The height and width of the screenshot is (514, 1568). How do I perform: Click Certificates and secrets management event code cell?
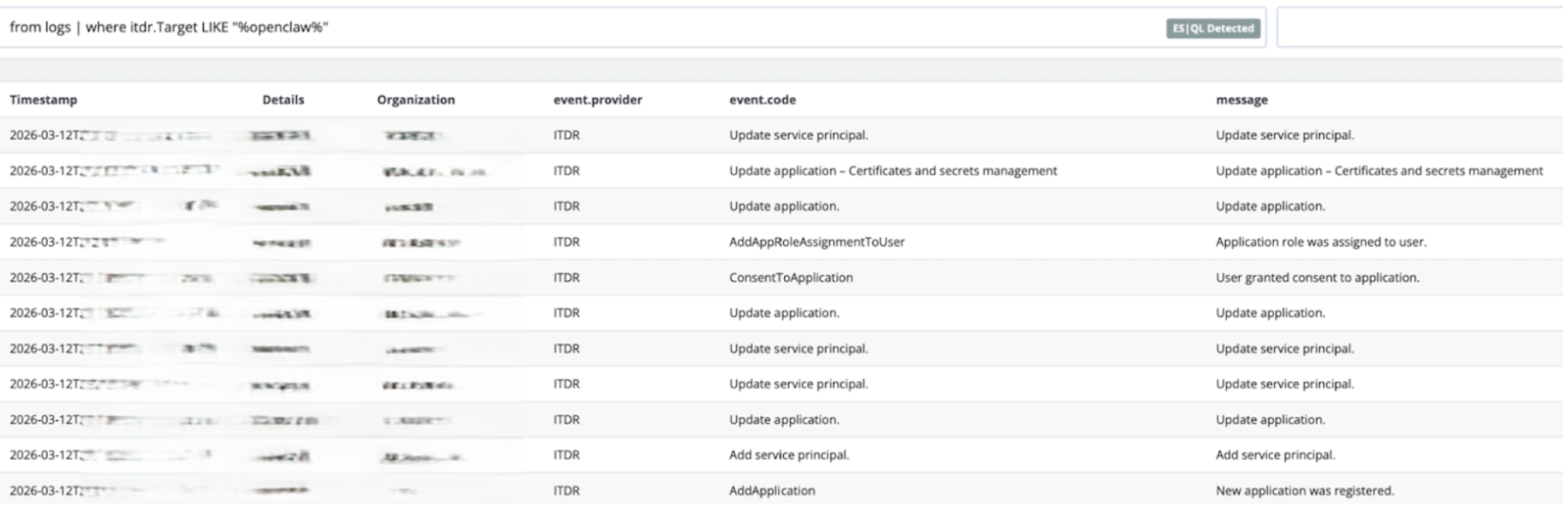(x=893, y=171)
